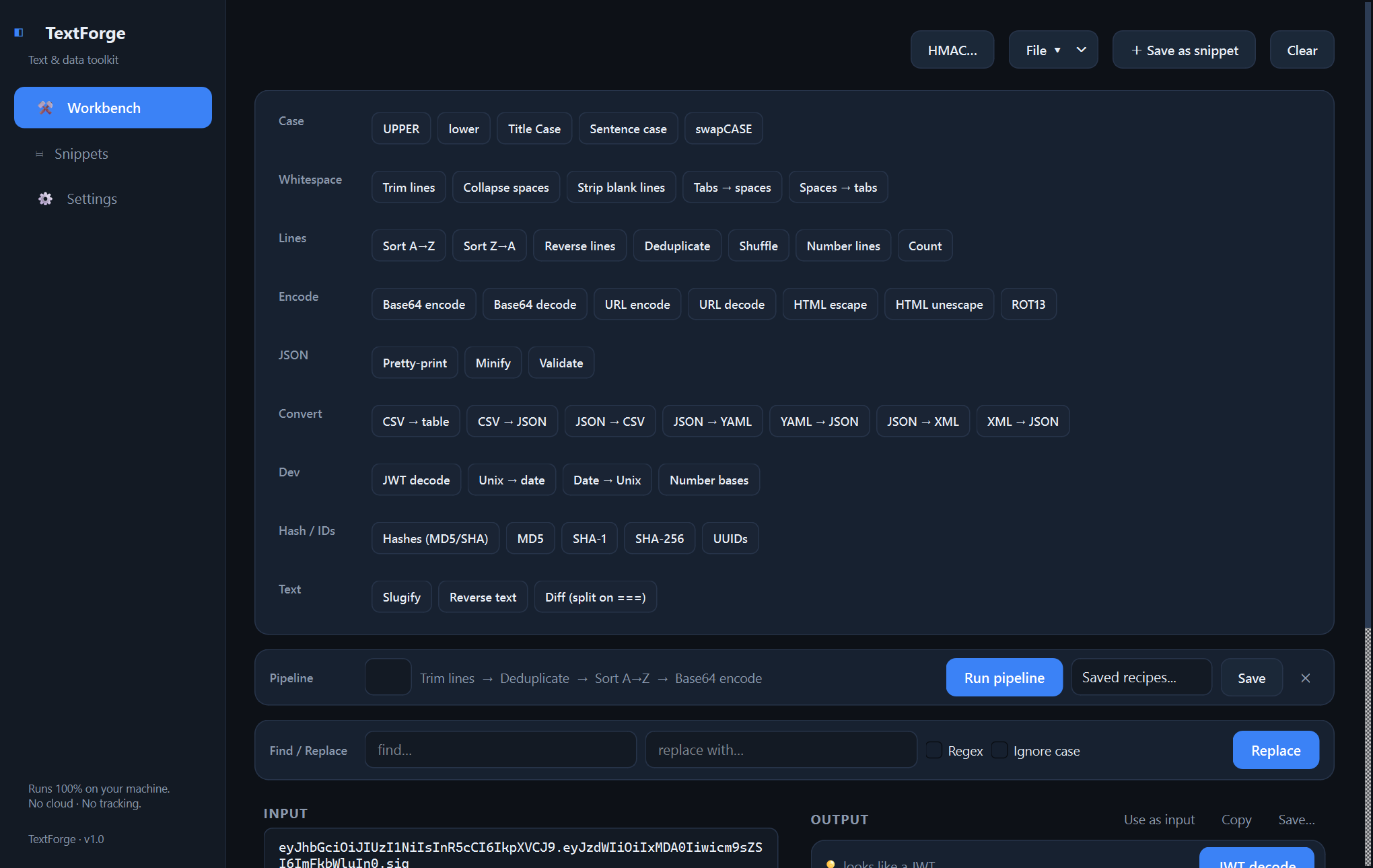Slugify the text
Screen dimensions: 1373x868
tap(402, 597)
